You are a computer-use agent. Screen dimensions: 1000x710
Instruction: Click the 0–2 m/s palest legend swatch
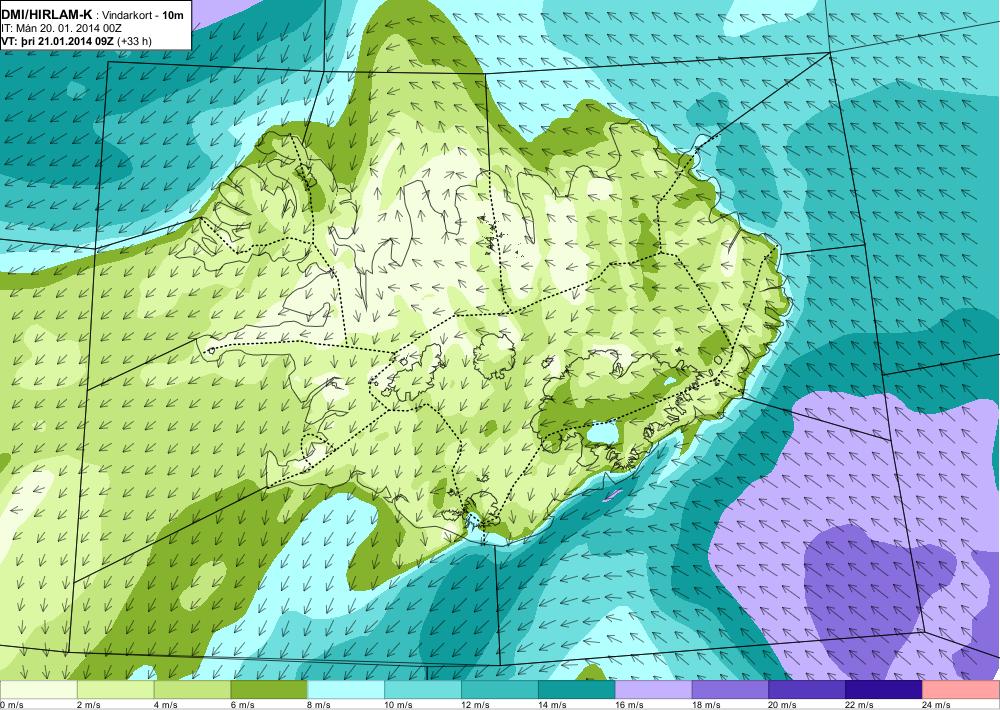[38, 690]
